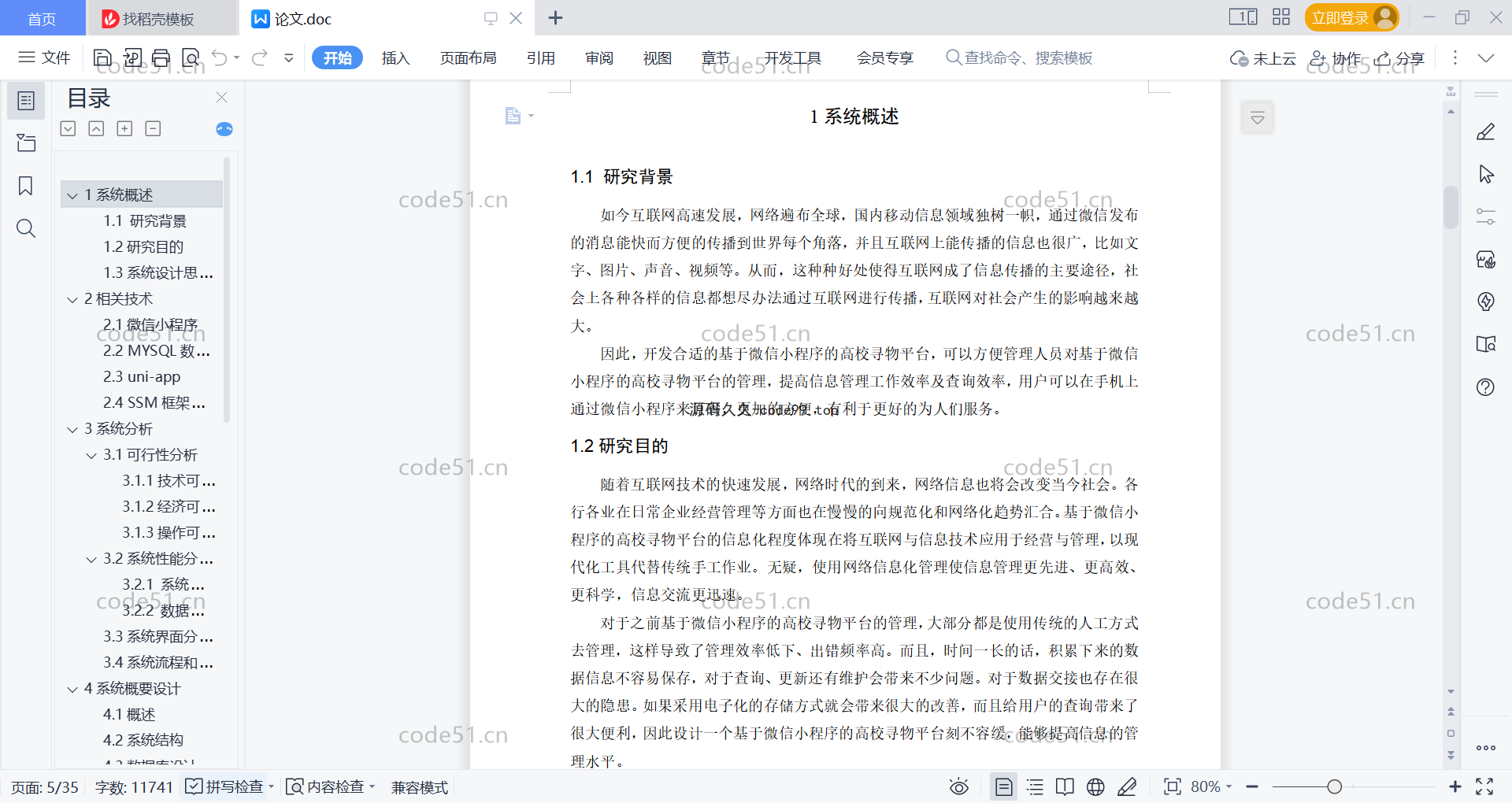Open the outline panel icon in left sidebar

(x=26, y=101)
